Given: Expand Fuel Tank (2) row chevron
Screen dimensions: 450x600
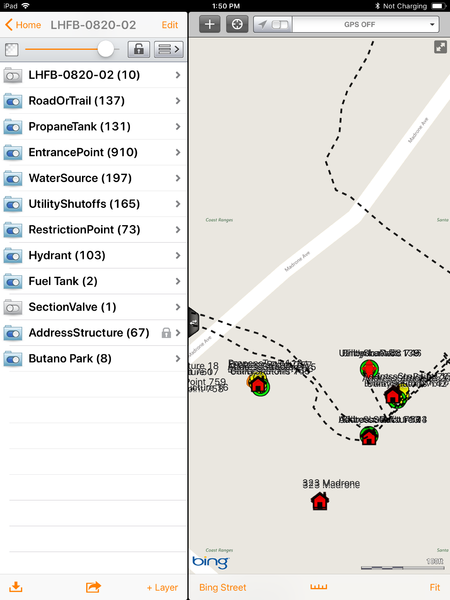Looking at the screenshot, I should click(178, 281).
